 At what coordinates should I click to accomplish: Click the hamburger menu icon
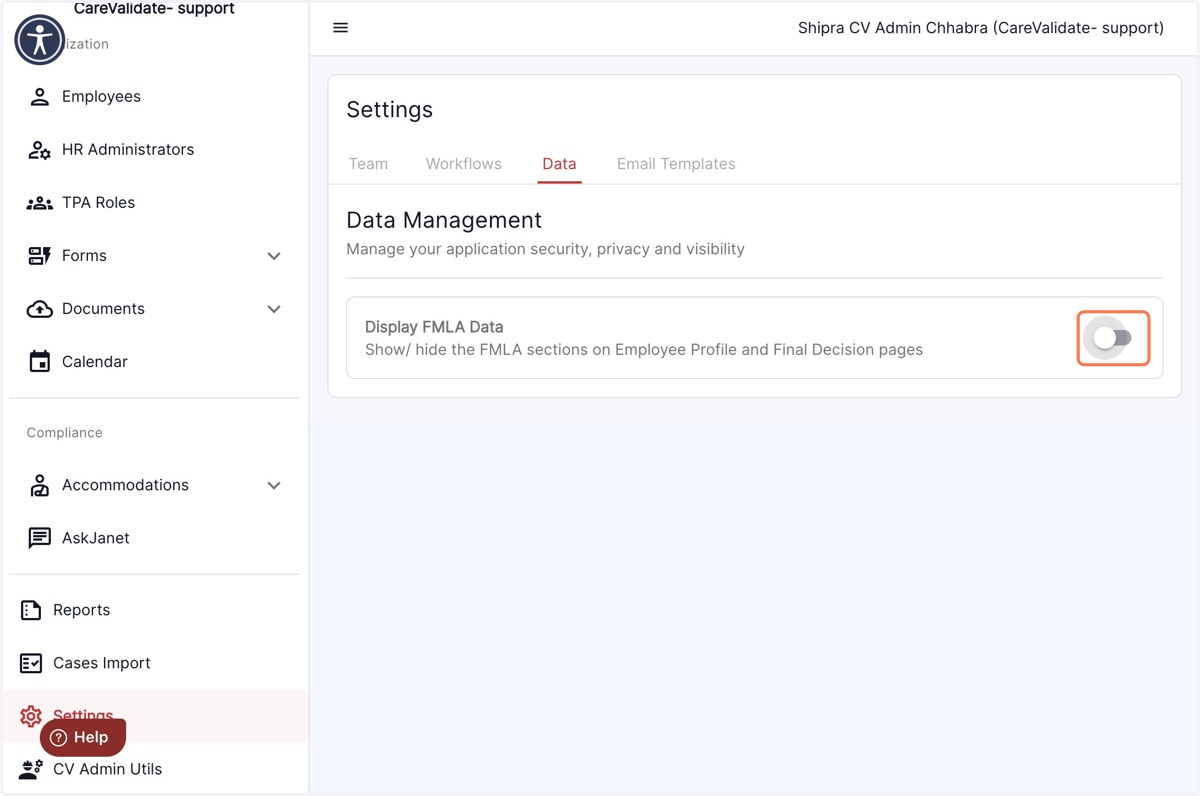click(x=340, y=28)
